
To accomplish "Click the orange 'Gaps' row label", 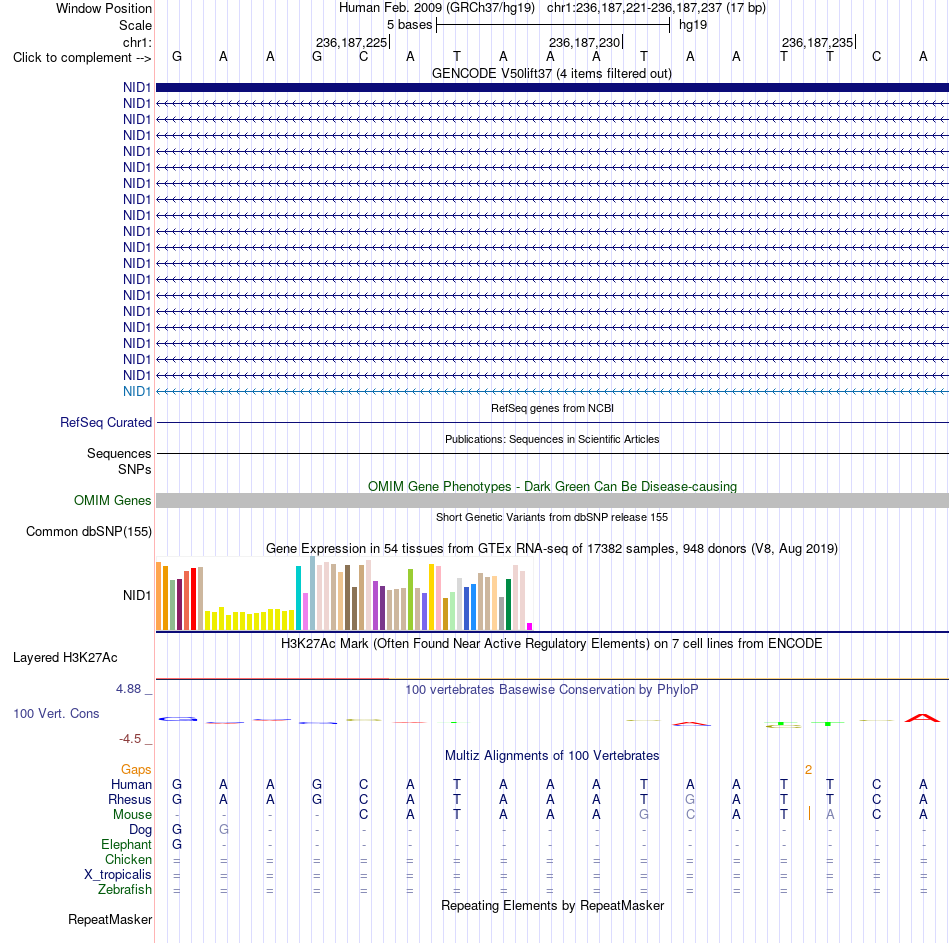I will point(136,770).
